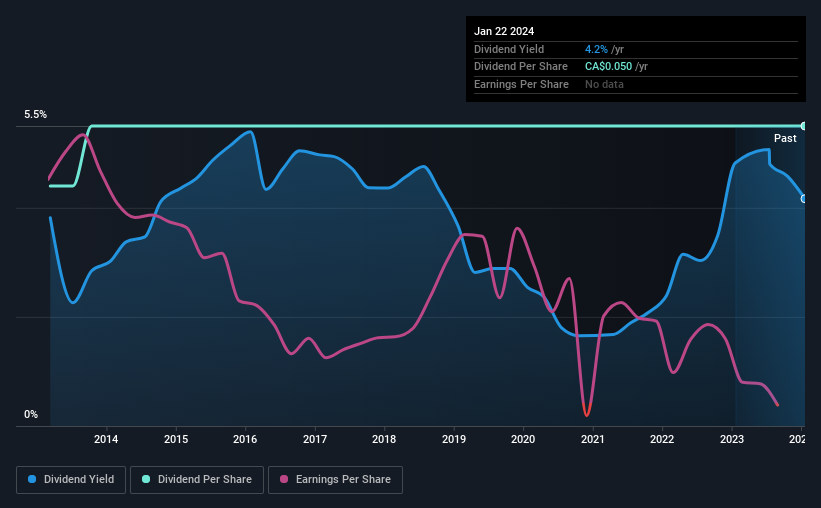Click the red negative earnings dip near 2021
This screenshot has height=508, width=821.
(x=586, y=410)
